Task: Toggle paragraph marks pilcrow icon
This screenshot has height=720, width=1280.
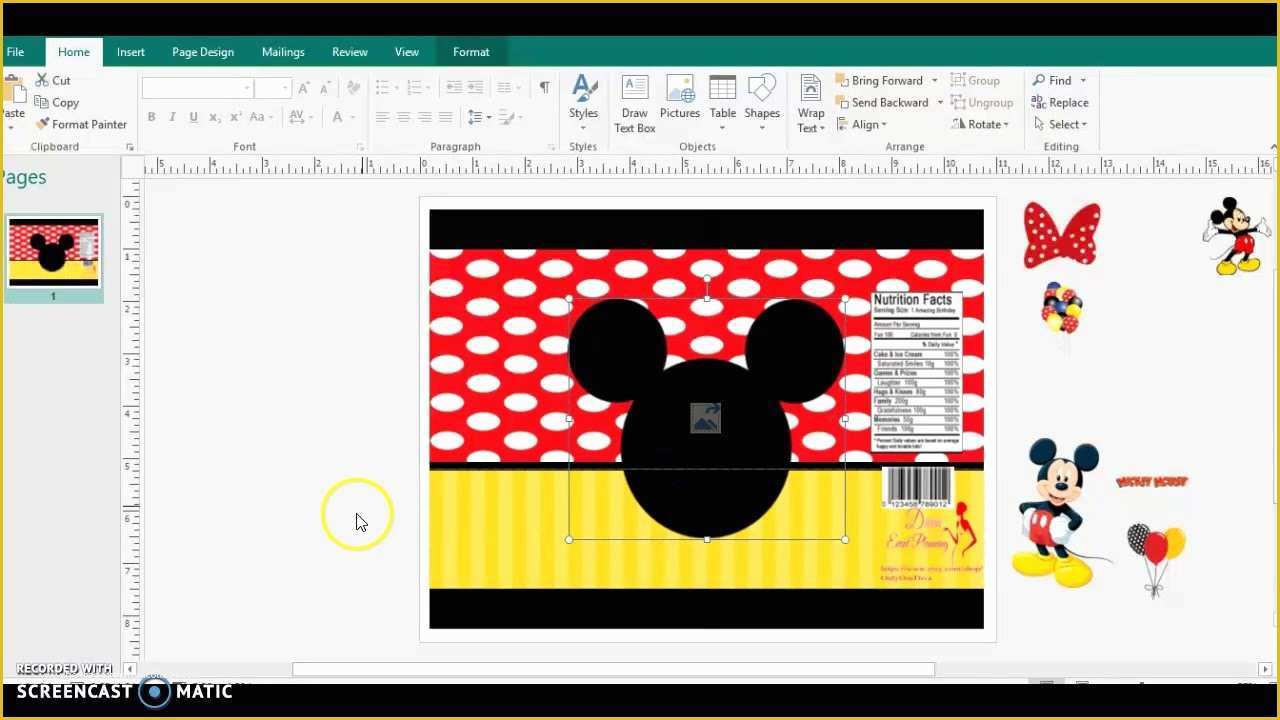Action: click(x=544, y=88)
